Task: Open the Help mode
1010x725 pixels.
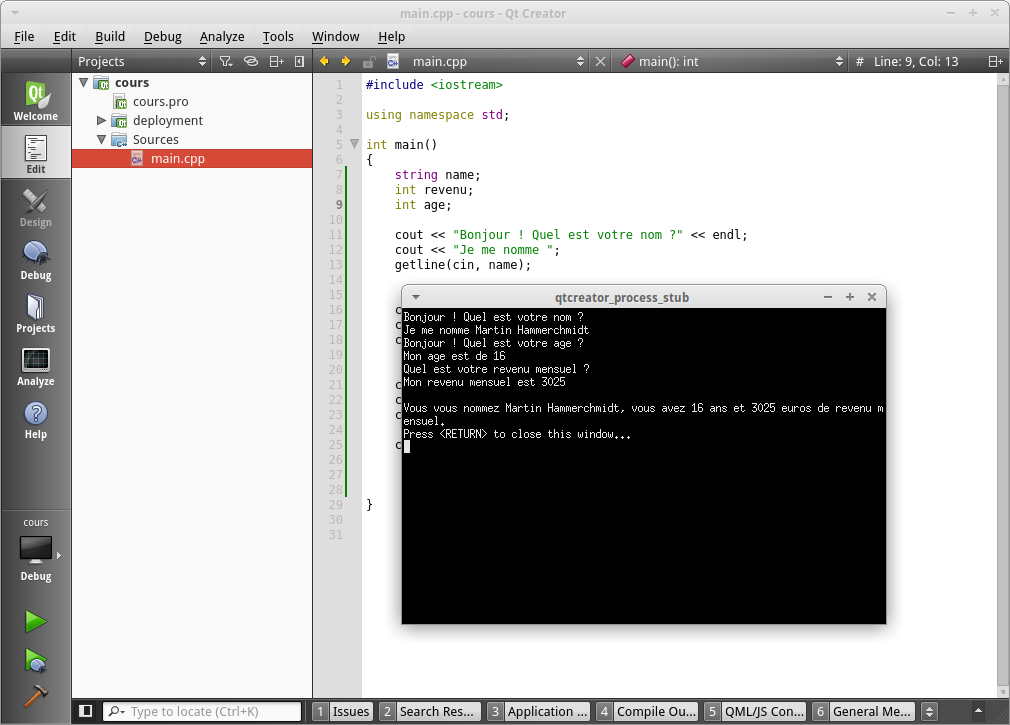Action: click(35, 419)
